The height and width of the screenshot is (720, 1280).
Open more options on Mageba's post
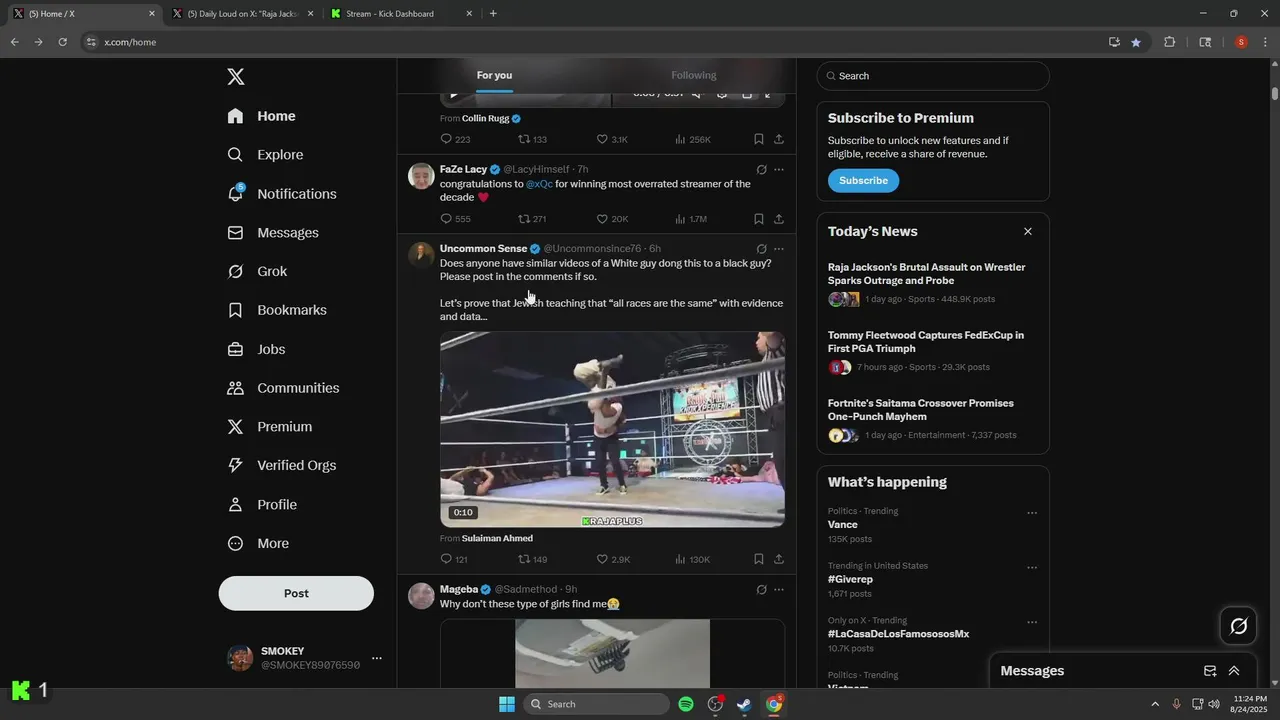click(779, 590)
